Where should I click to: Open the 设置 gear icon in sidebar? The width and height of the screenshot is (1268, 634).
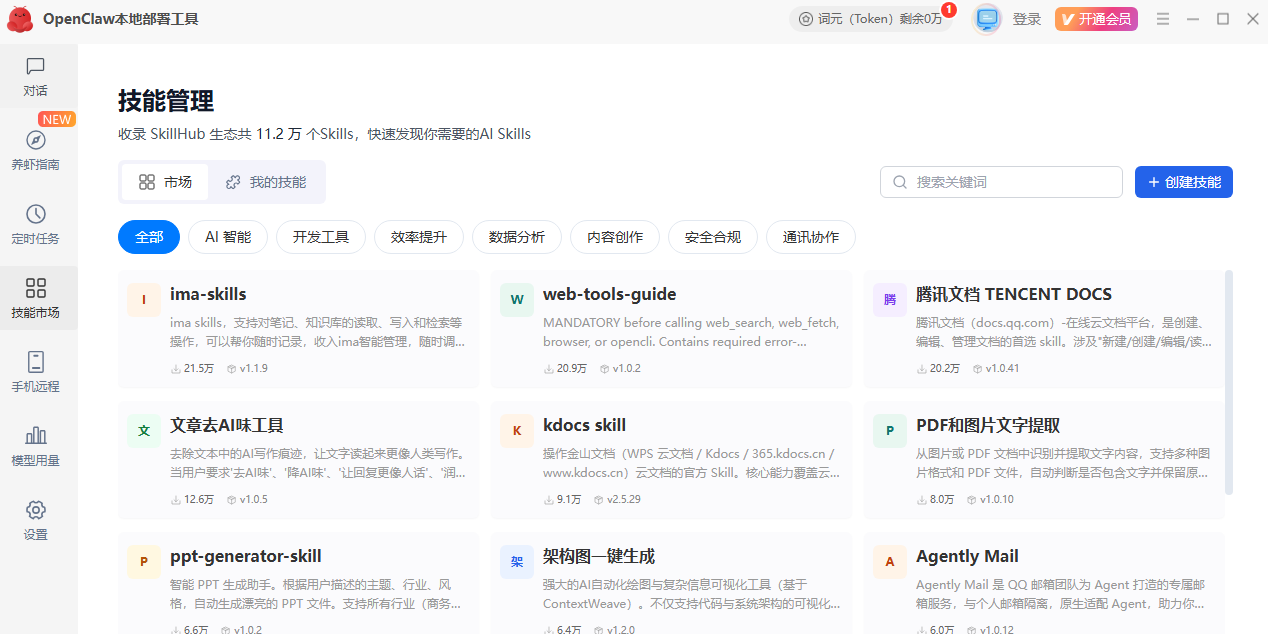pos(36,510)
